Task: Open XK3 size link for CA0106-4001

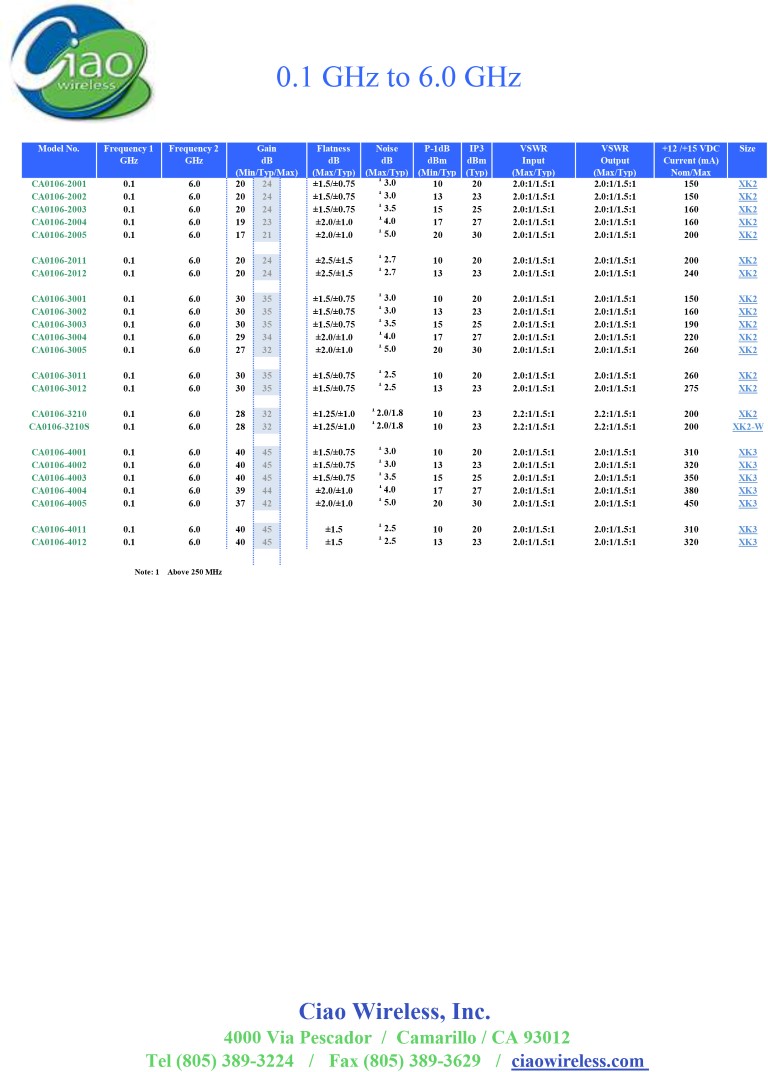Action: pyautogui.click(x=747, y=452)
